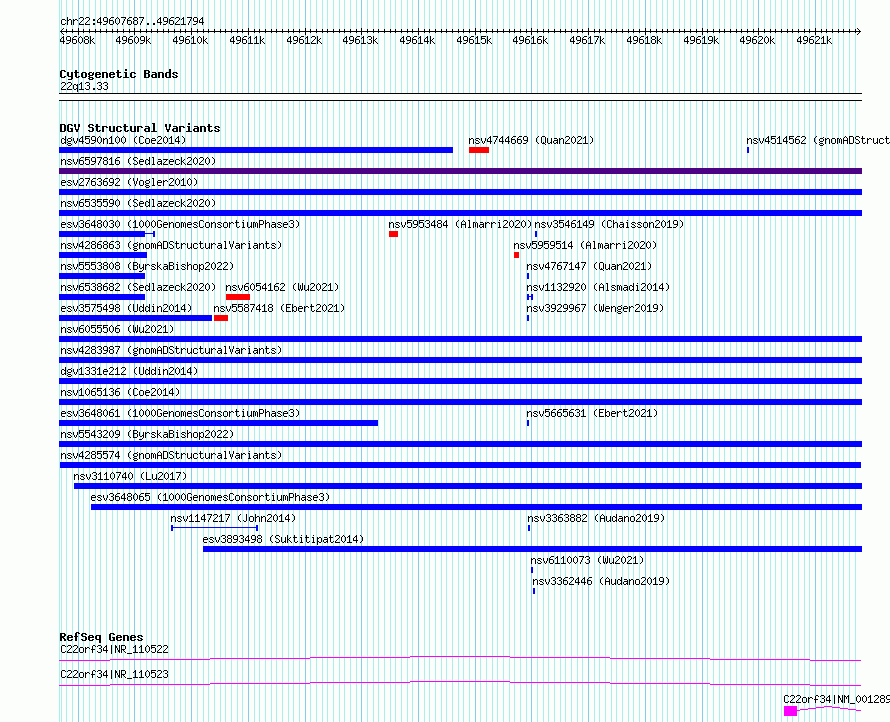Click the Cytogenetic Bands track title
890x722 pixels.
tap(119, 74)
